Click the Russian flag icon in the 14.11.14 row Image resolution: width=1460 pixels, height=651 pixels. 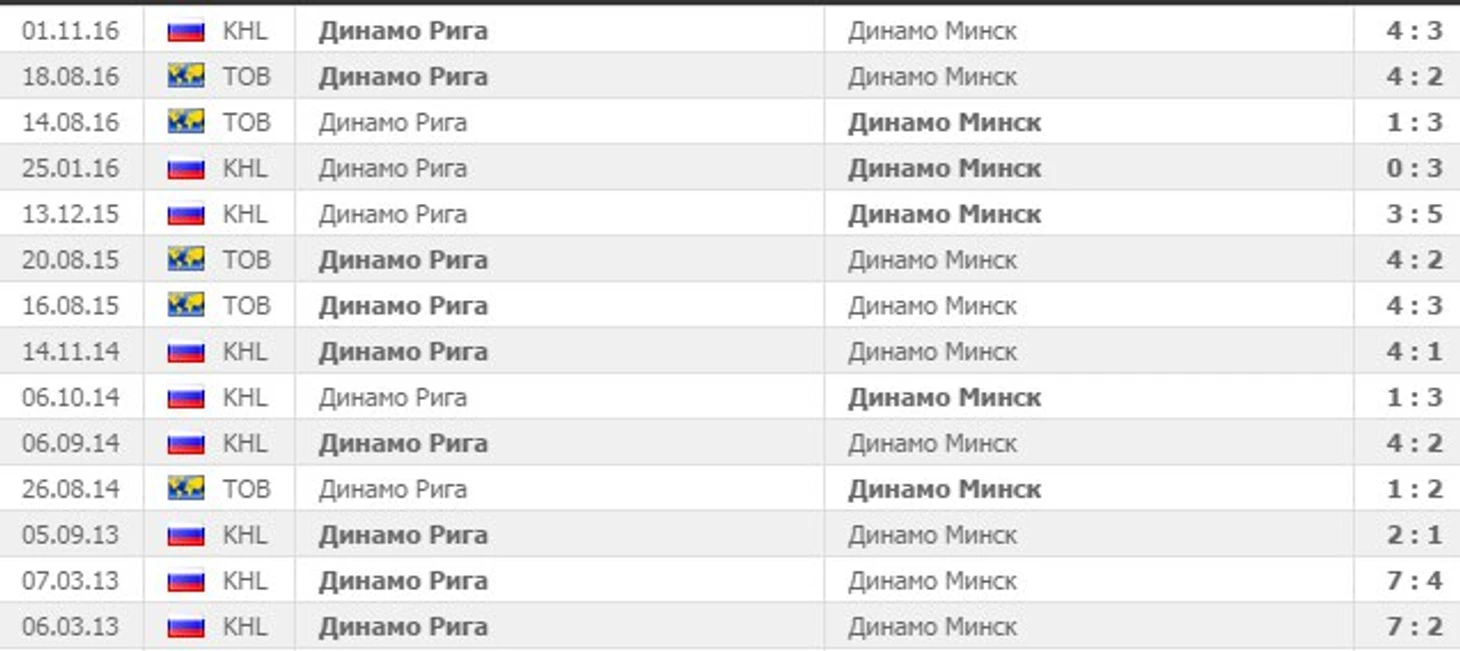[x=186, y=352]
